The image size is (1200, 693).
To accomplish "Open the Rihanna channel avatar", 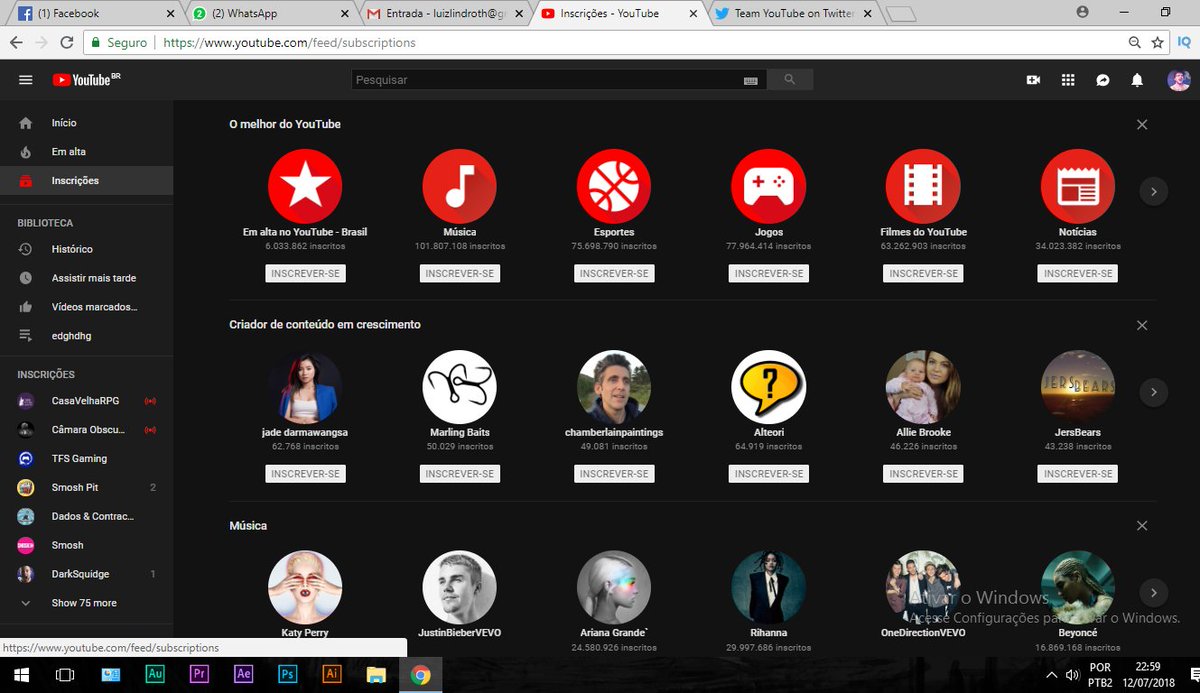I will tap(769, 587).
